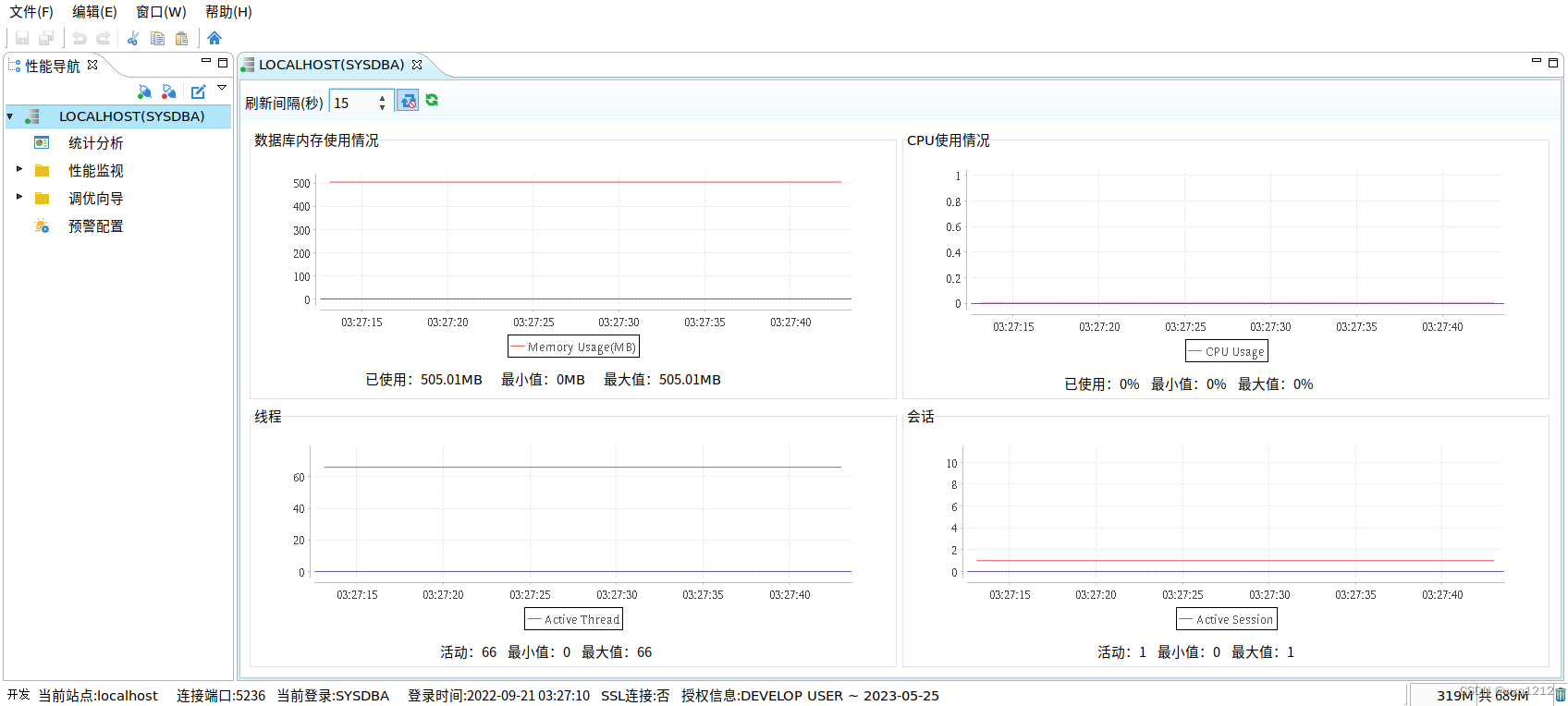The width and height of the screenshot is (1568, 706).
Task: Click the CPU使用情况 heading
Action: tap(948, 140)
